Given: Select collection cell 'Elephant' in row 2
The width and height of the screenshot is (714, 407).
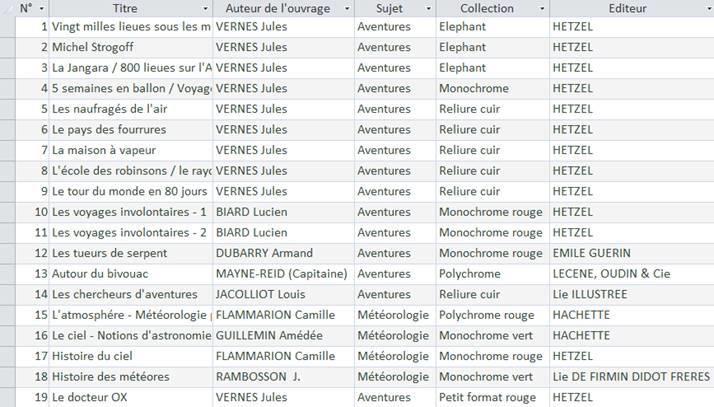Looking at the screenshot, I should coord(493,47).
